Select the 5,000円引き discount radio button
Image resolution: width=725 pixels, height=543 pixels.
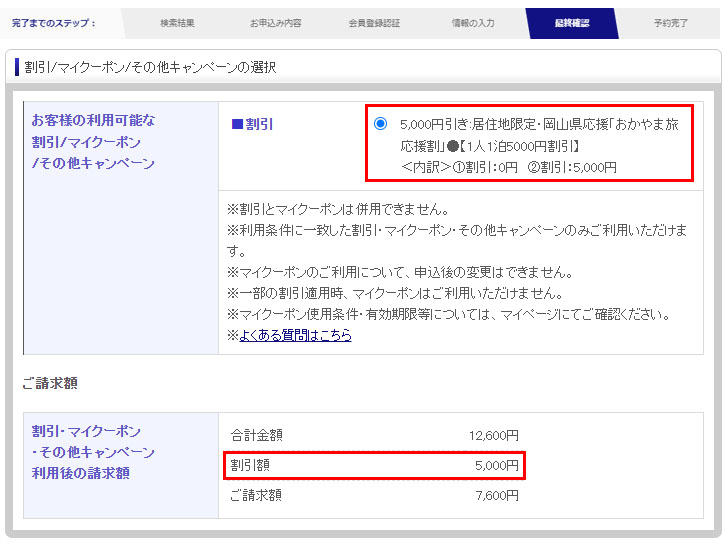380,124
